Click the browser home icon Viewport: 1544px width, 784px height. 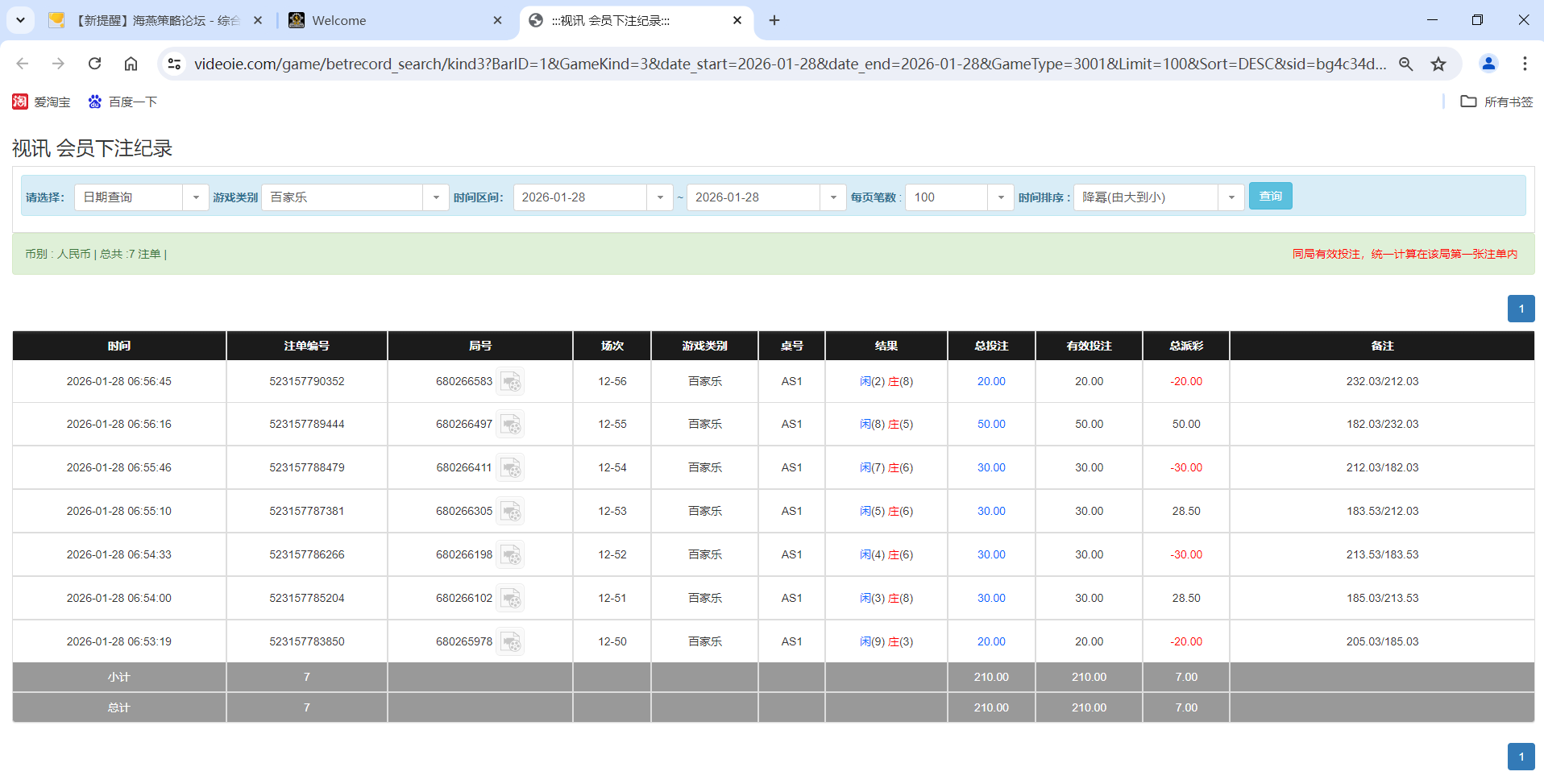[131, 64]
